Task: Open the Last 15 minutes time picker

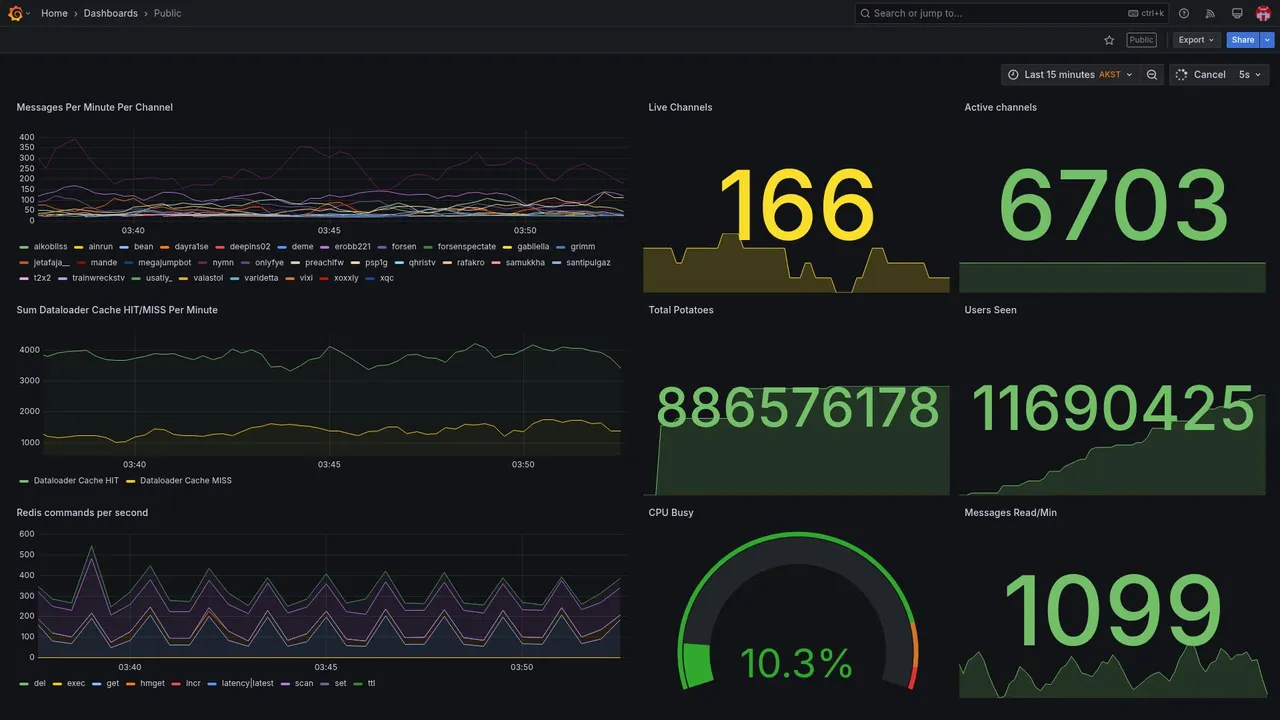Action: [x=1070, y=75]
